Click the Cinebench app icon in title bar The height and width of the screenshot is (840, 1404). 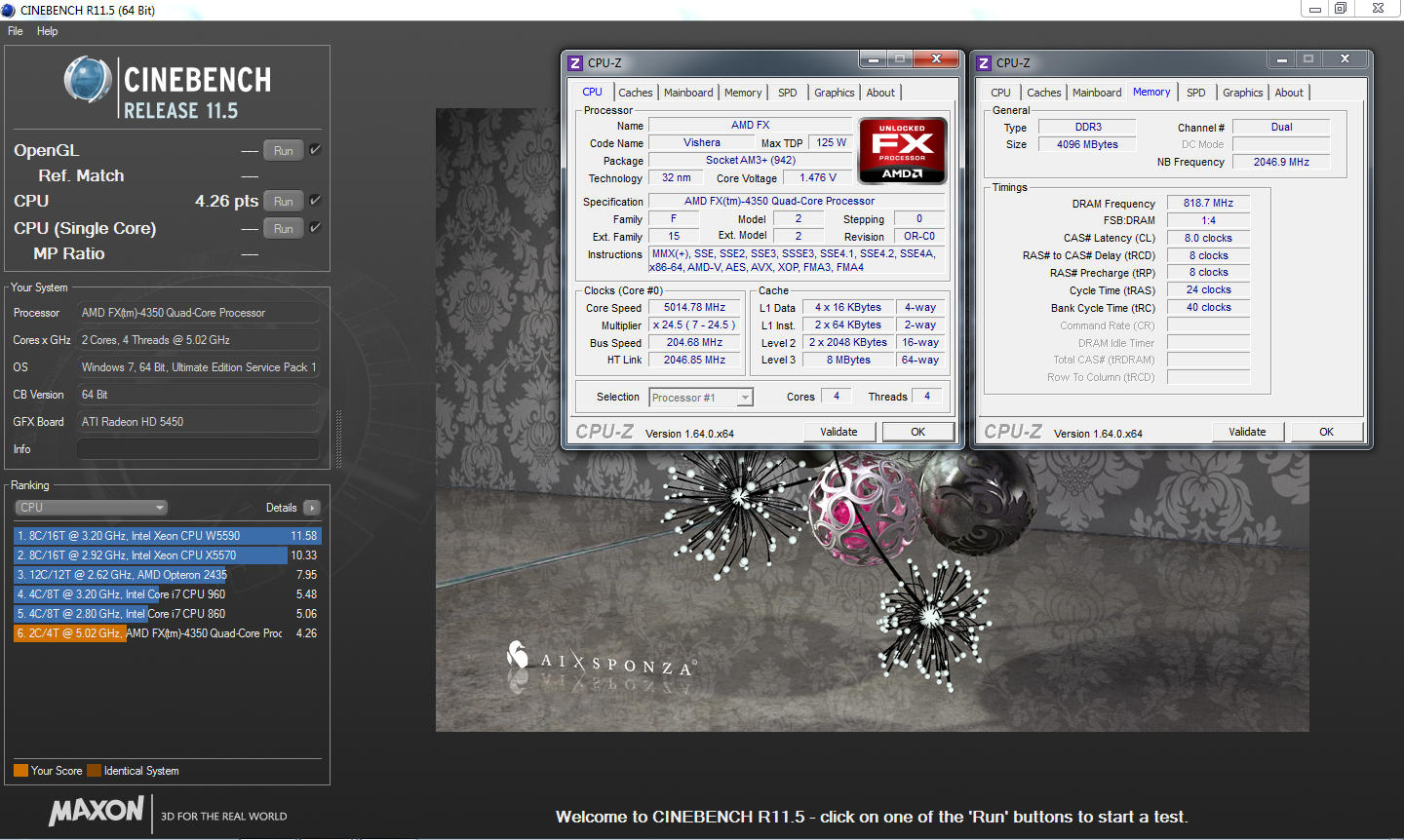tap(9, 10)
